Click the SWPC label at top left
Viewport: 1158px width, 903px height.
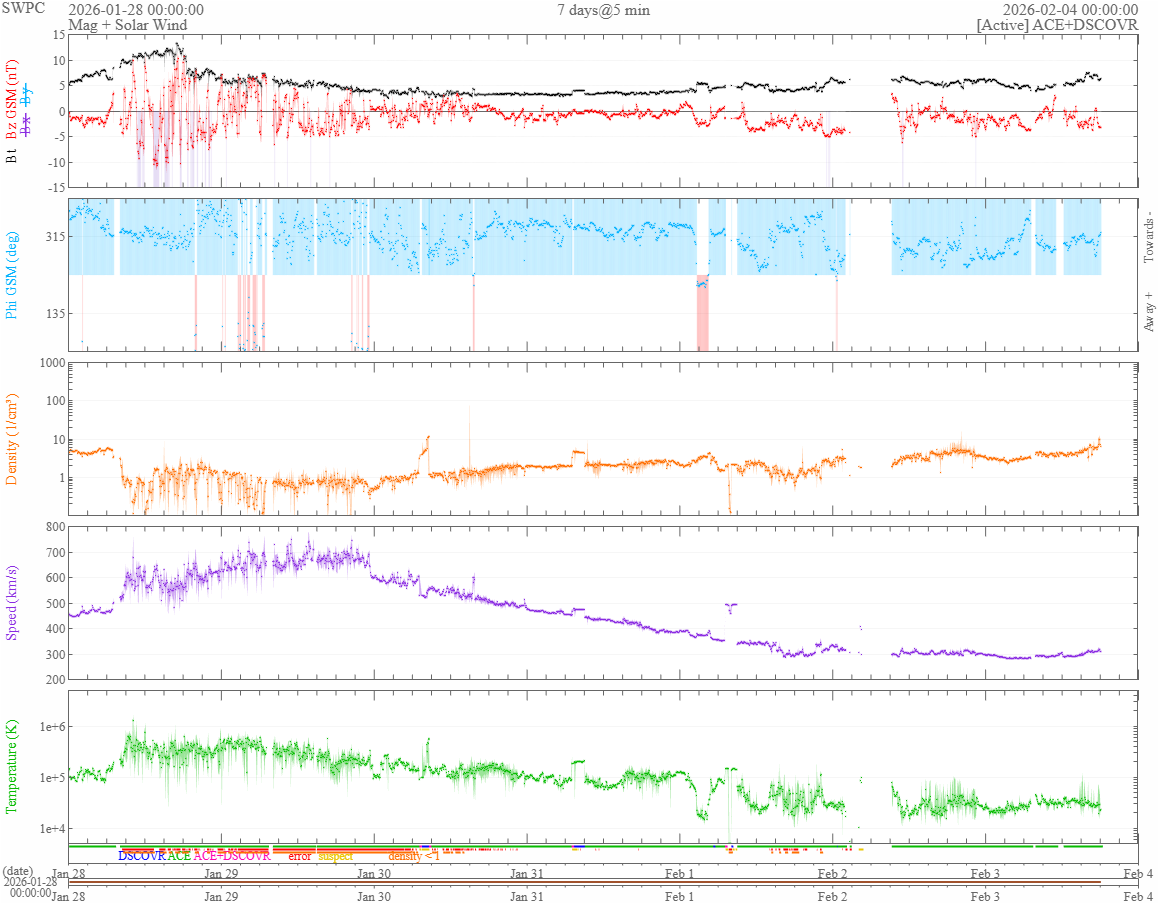23,8
